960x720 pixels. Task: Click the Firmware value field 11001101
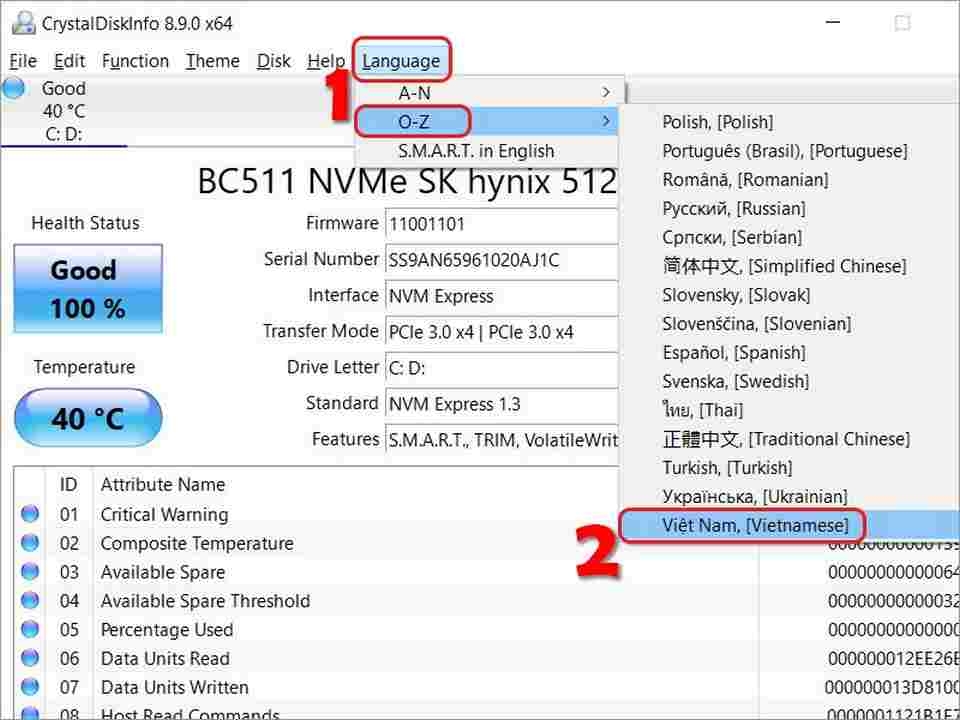point(501,224)
